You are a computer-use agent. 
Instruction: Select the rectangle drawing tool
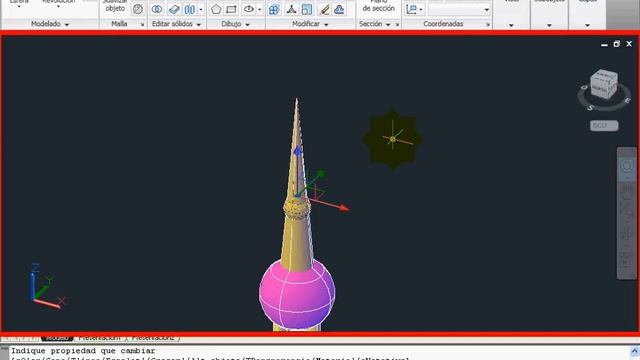coord(231,9)
